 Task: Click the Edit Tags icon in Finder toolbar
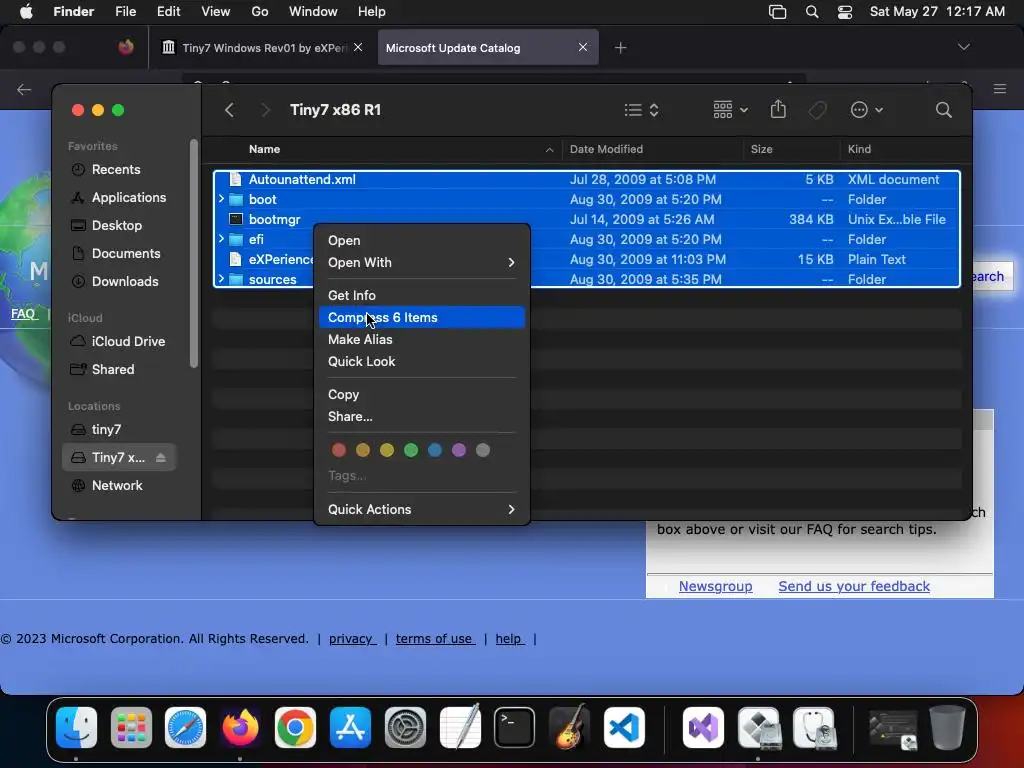pos(817,110)
